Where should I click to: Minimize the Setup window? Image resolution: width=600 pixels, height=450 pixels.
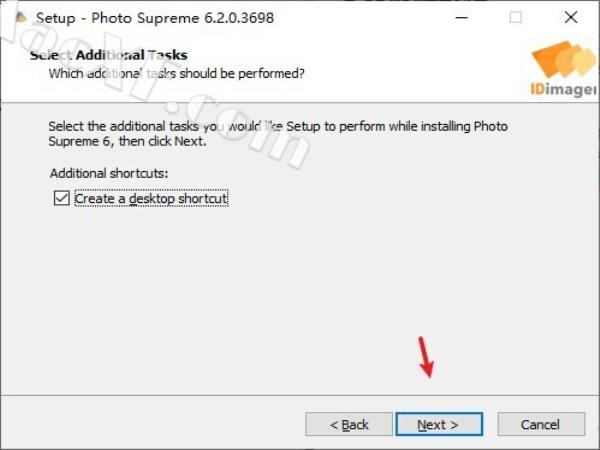tap(462, 18)
